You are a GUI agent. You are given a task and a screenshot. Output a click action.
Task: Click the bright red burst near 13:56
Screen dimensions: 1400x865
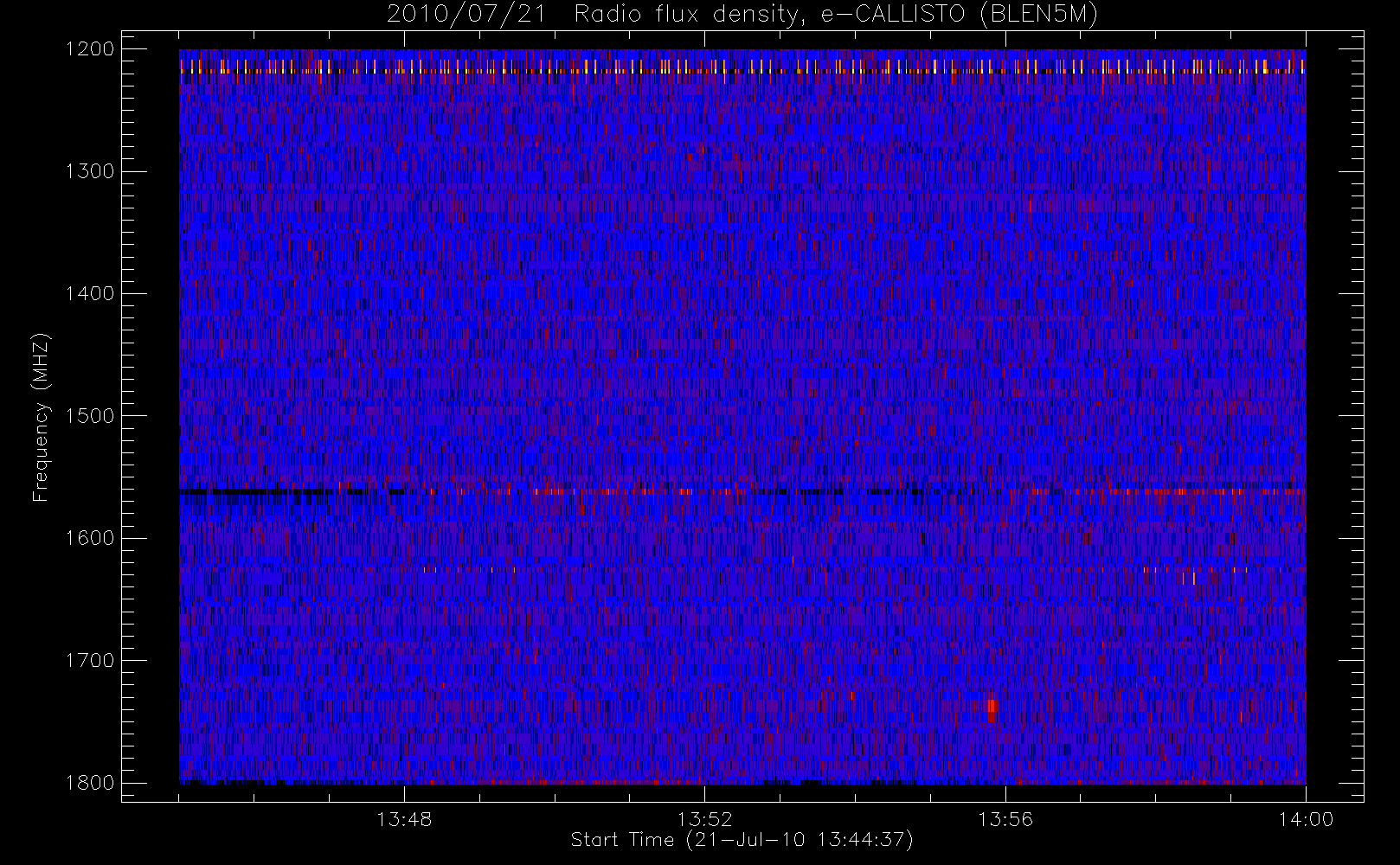click(x=992, y=710)
